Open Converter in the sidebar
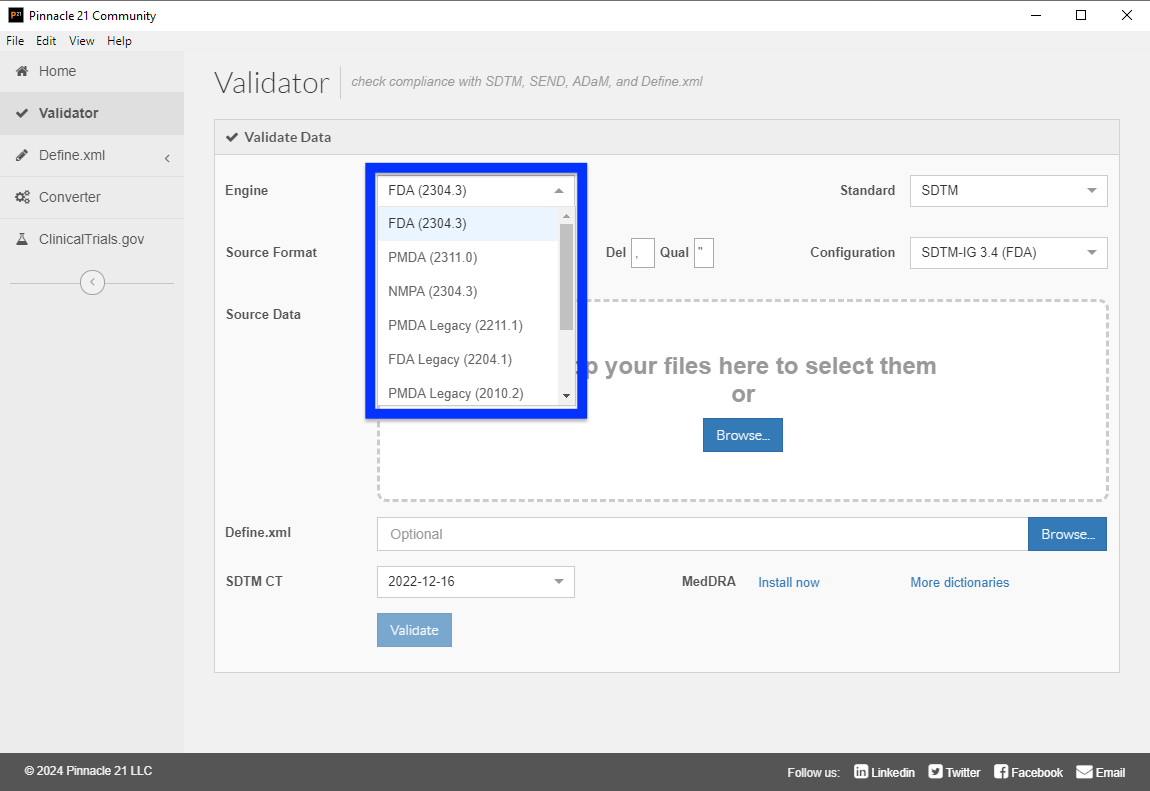The image size is (1150, 791). 92,197
